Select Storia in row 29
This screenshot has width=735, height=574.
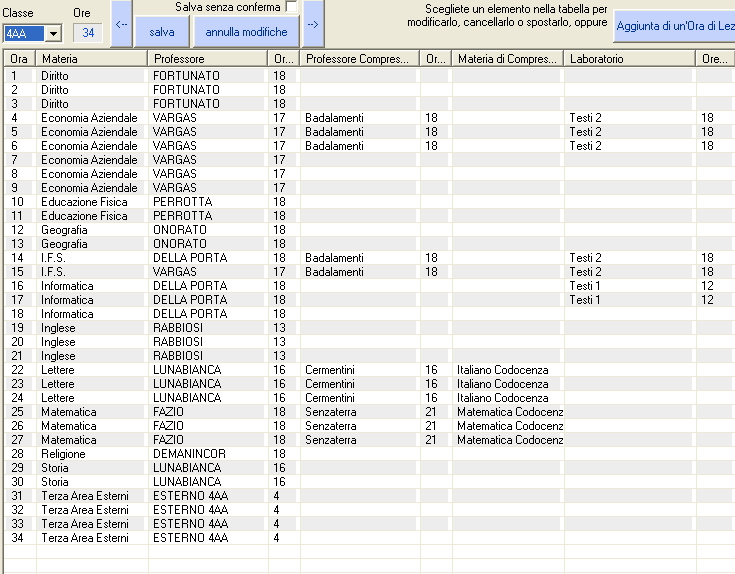click(54, 468)
